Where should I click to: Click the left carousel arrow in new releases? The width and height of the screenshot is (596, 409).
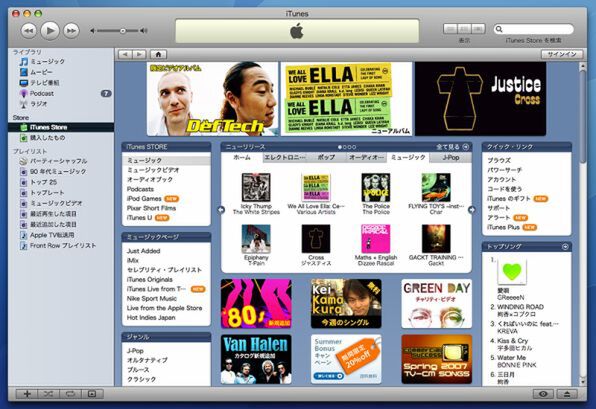221,209
